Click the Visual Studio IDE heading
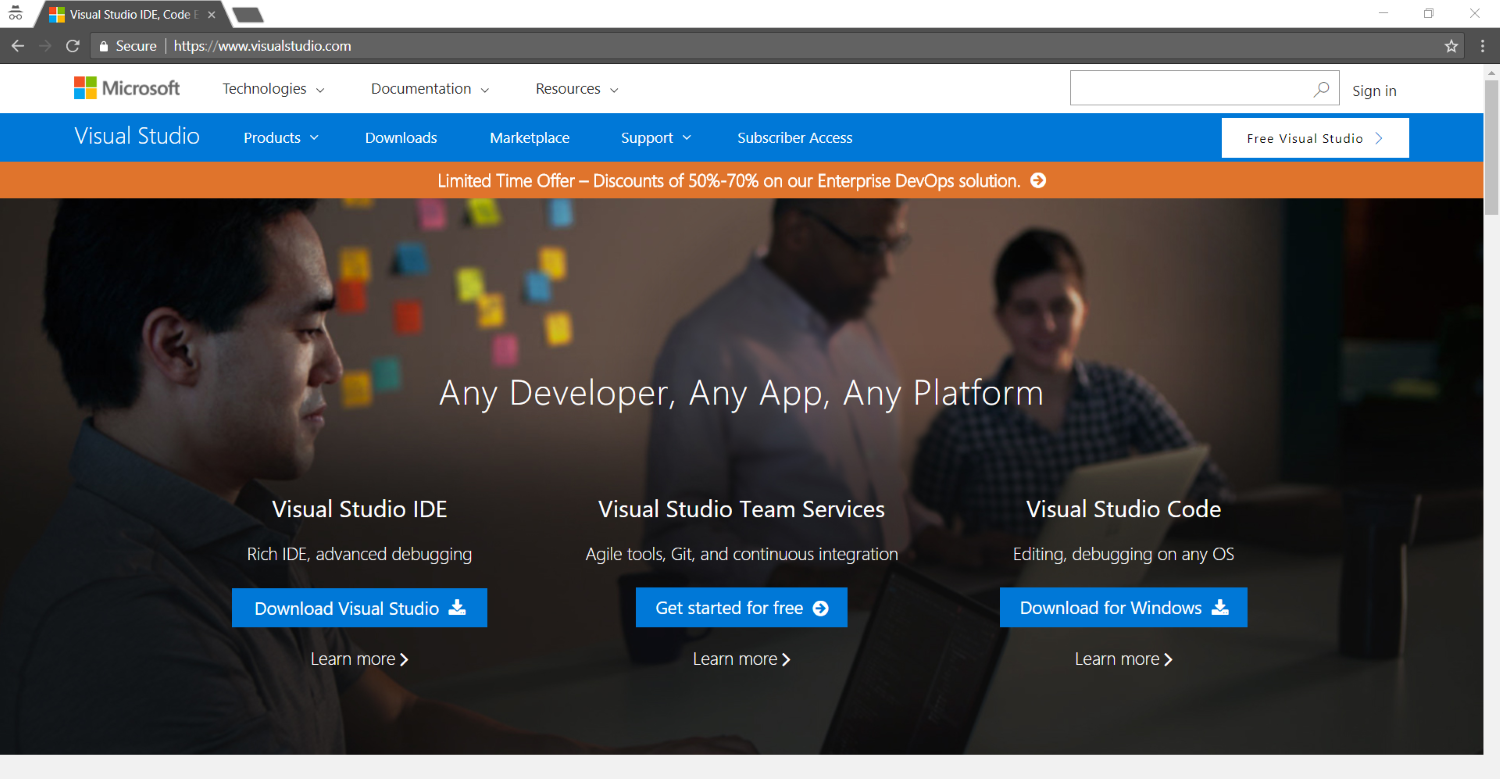The height and width of the screenshot is (779, 1500). click(359, 509)
